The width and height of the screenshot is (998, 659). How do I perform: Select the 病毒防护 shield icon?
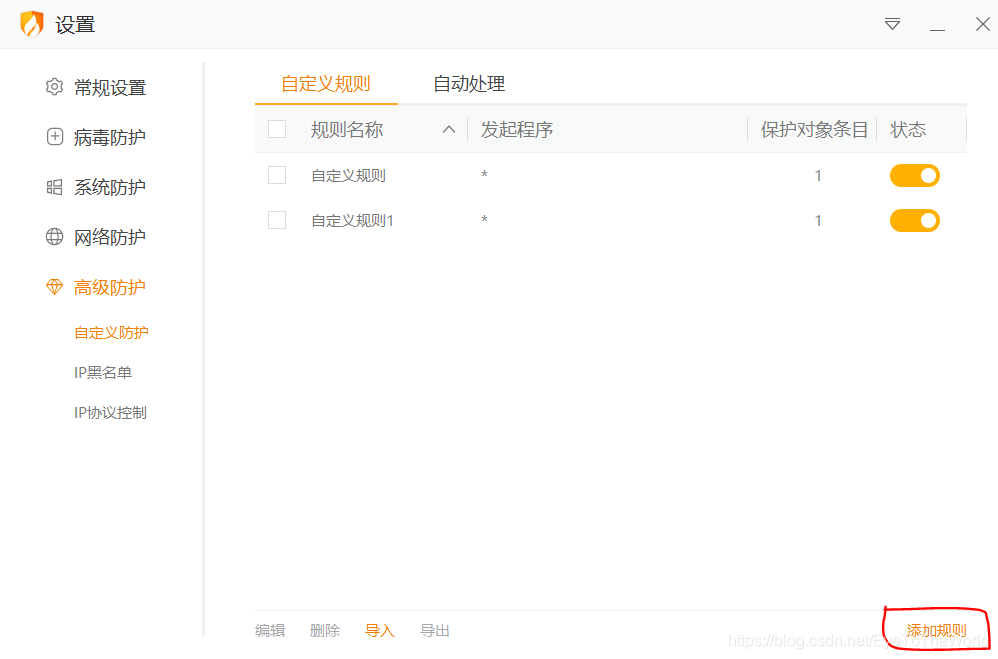pos(54,137)
